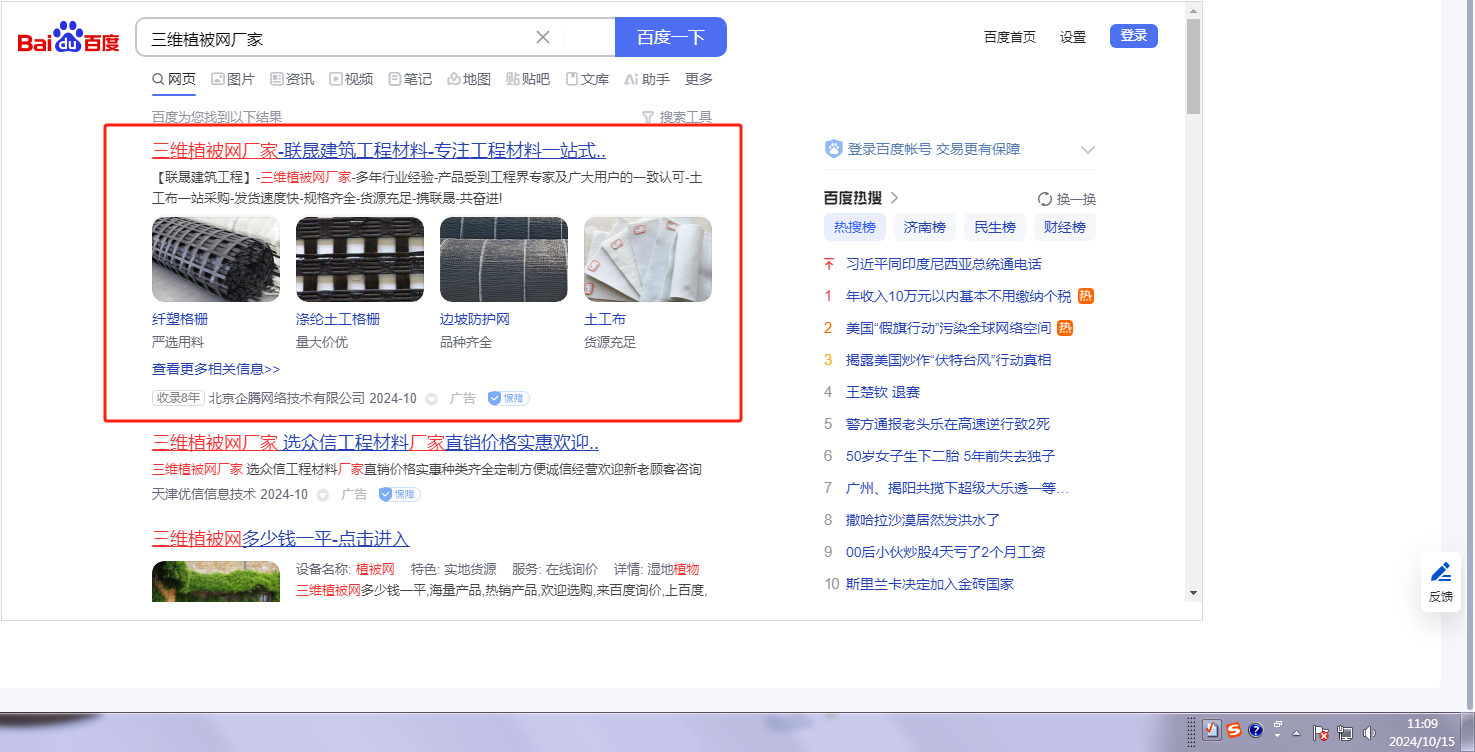
Task: Open dropdown arrow beside 北京企腾网络技术有限公司 2024-10
Action: [432, 399]
